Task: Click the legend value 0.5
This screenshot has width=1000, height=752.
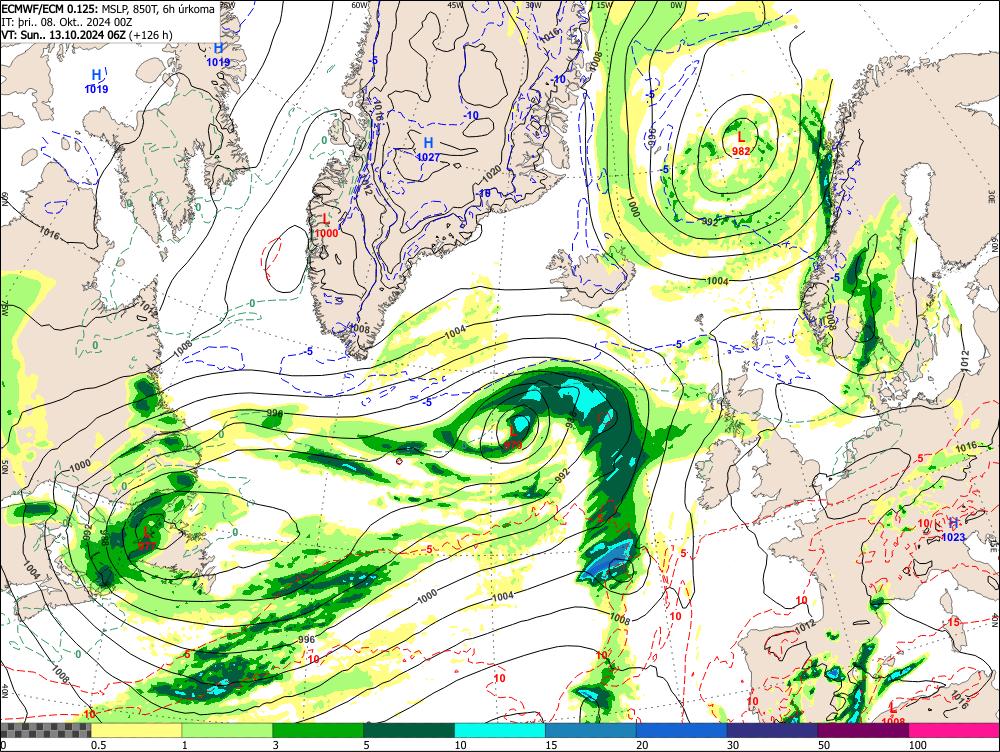Action: click(98, 745)
